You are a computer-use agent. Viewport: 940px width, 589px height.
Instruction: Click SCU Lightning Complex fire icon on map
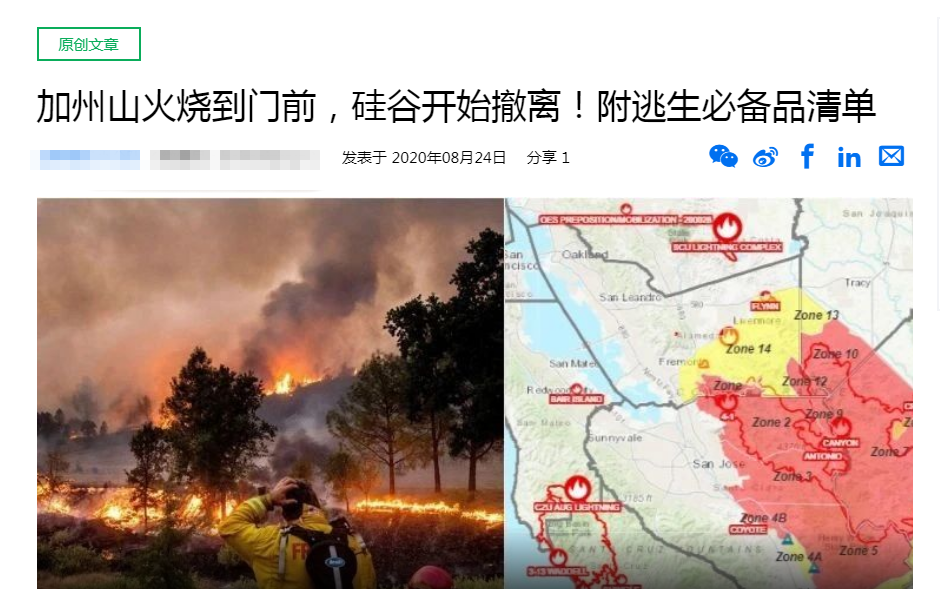(x=727, y=227)
